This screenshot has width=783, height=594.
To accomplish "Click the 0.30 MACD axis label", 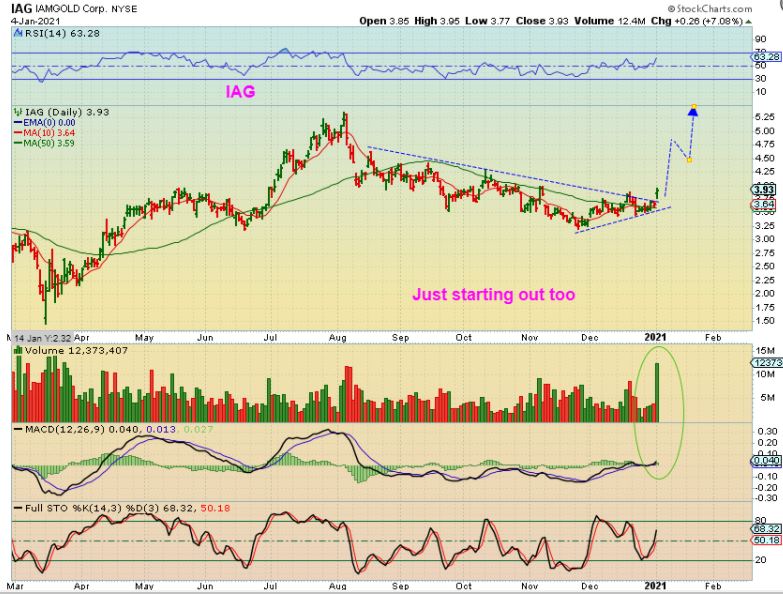I will (768, 431).
